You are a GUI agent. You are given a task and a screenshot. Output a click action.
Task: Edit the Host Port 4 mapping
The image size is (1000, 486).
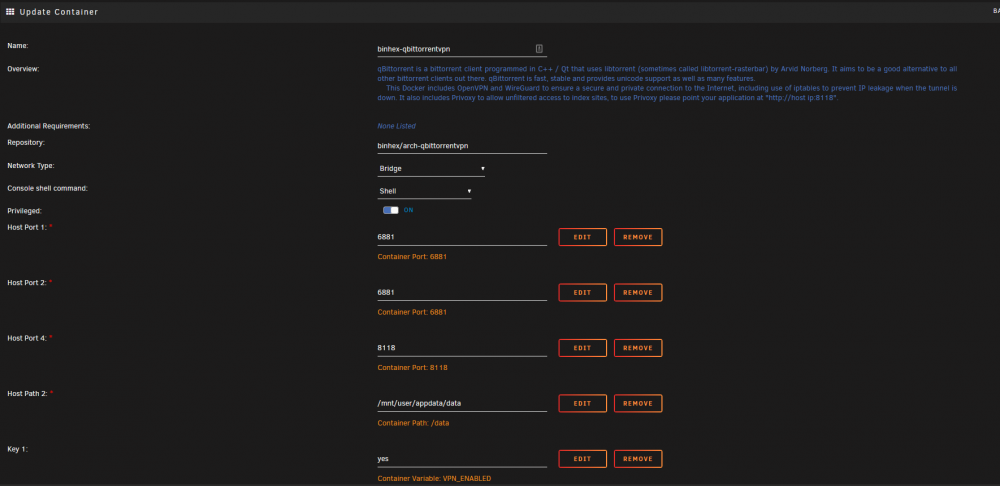[582, 348]
